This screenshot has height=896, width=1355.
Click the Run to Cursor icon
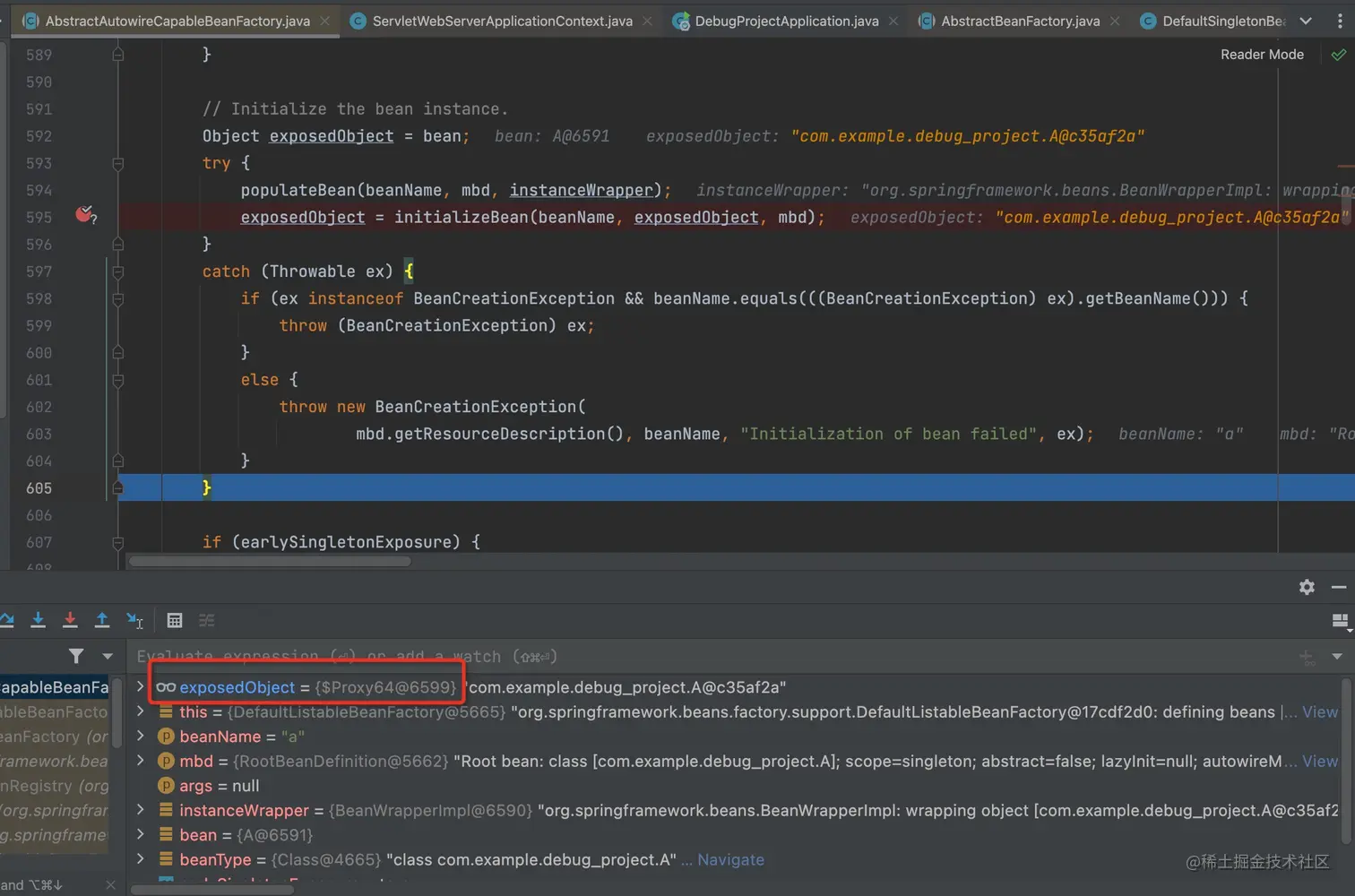tap(134, 620)
